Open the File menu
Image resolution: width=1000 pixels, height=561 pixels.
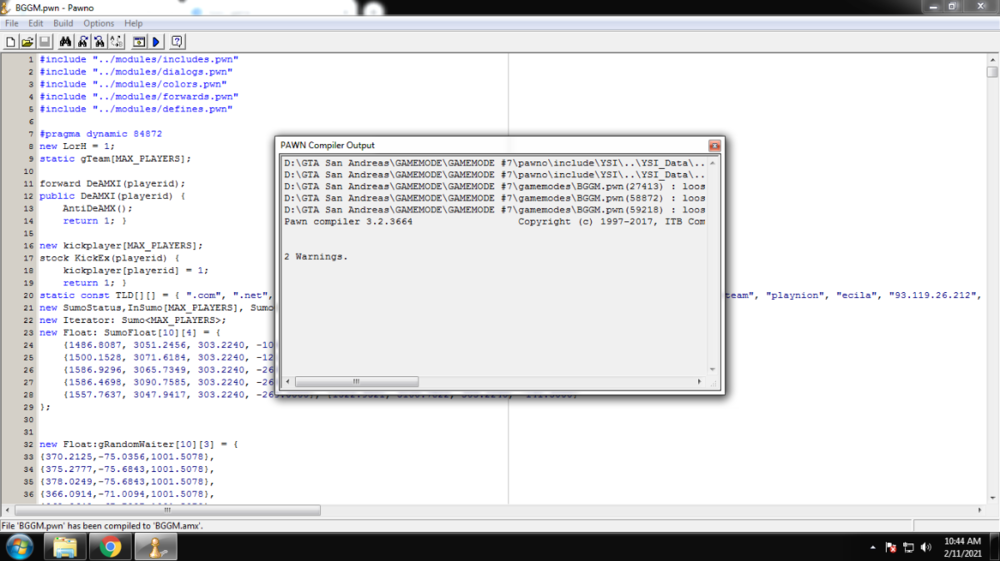12,23
